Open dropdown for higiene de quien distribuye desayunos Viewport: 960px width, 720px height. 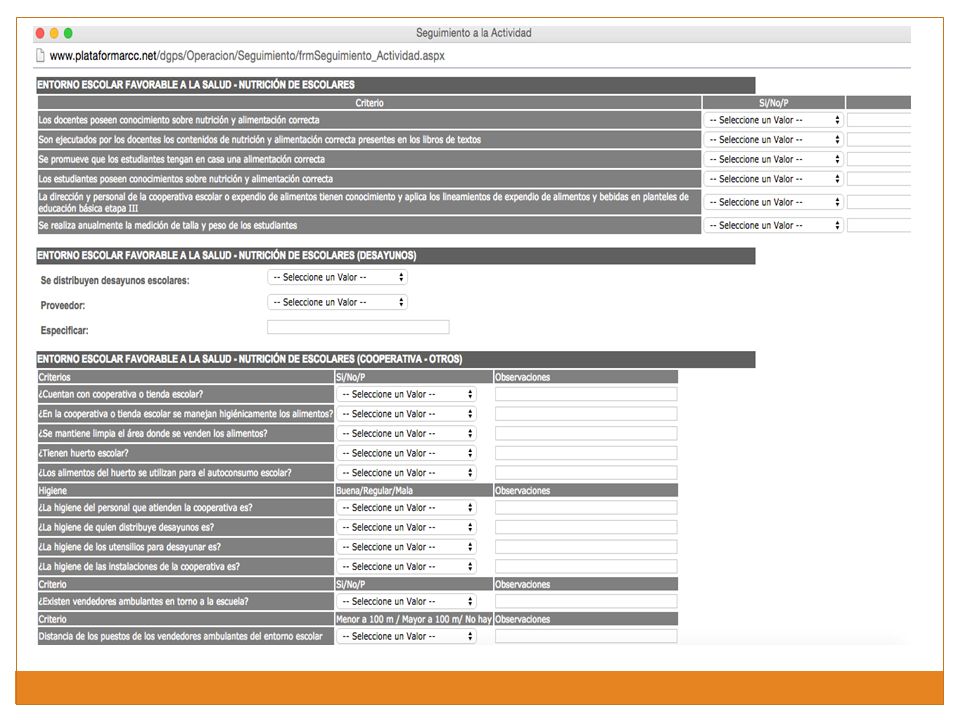click(406, 527)
